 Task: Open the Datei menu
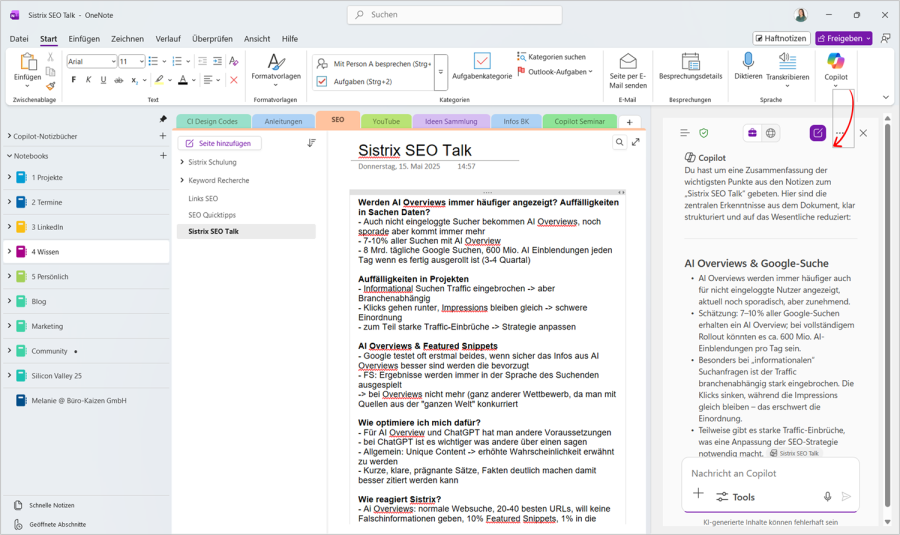19,38
